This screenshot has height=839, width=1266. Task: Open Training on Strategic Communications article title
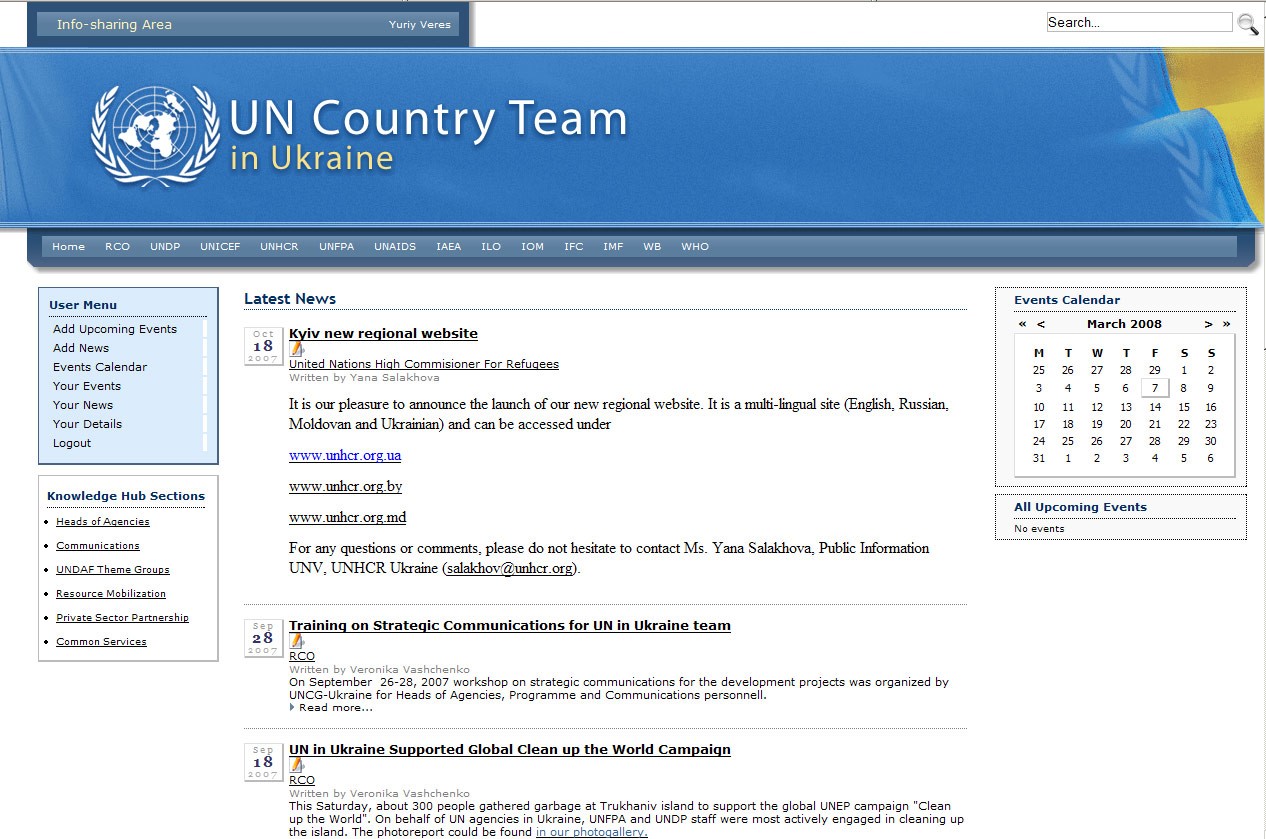point(510,626)
